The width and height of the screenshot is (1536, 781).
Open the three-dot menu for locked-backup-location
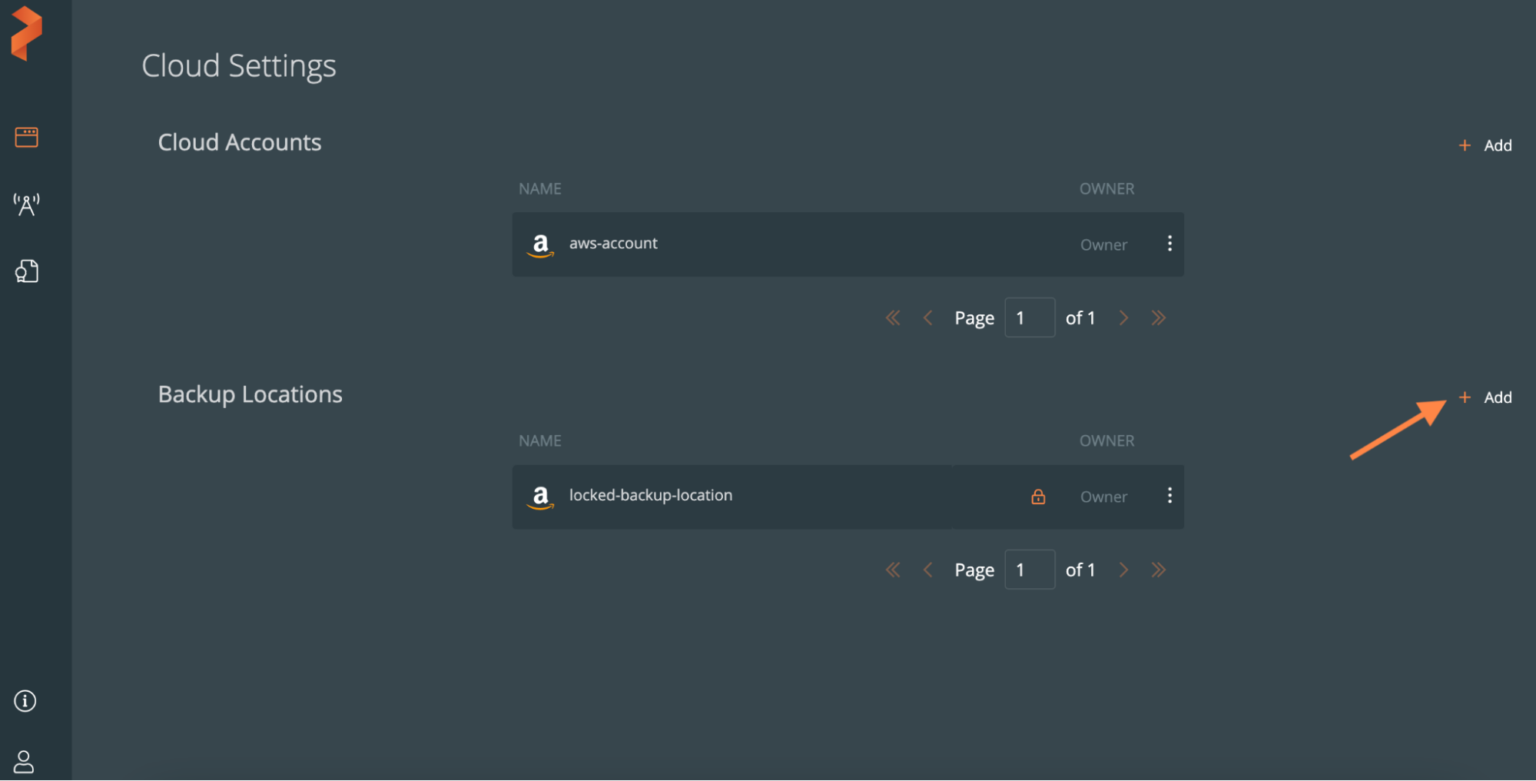pos(1169,495)
